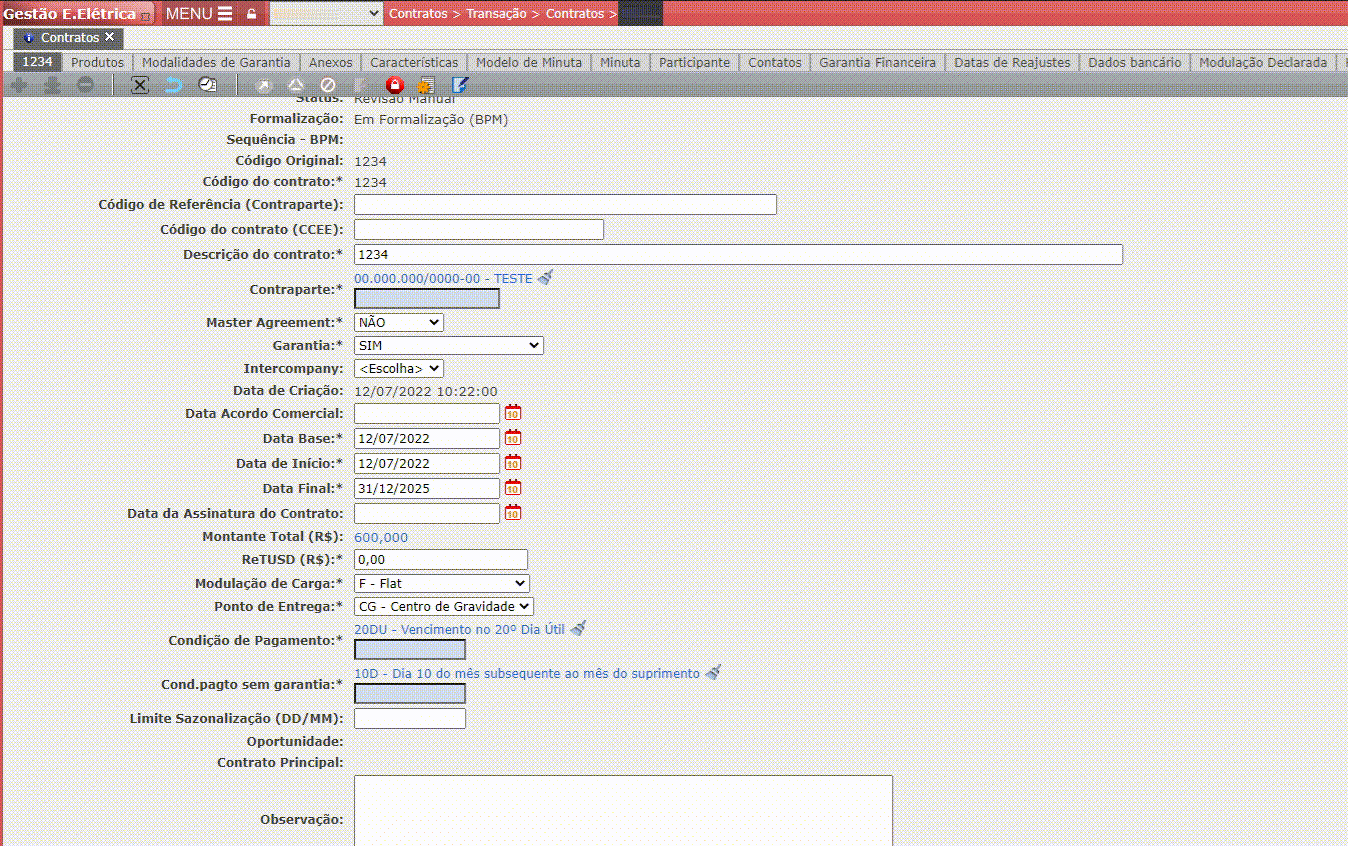Image resolution: width=1348 pixels, height=846 pixels.
Task: Click the Descrição do contrato input field
Action: click(x=738, y=254)
